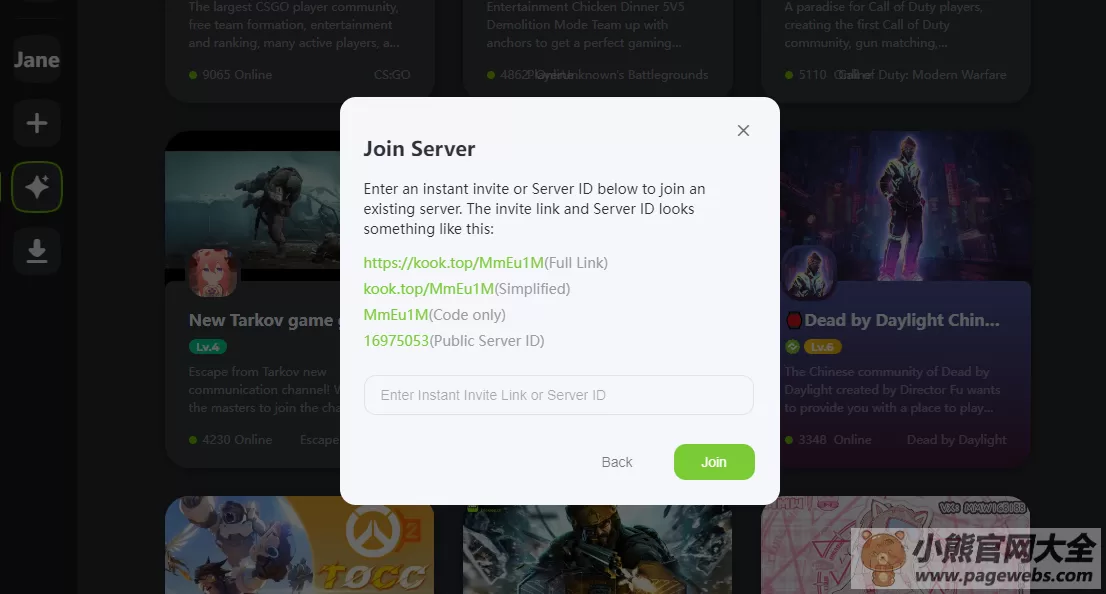This screenshot has height=594, width=1106.
Task: Click the Dead by Daylight game tag
Action: (956, 440)
